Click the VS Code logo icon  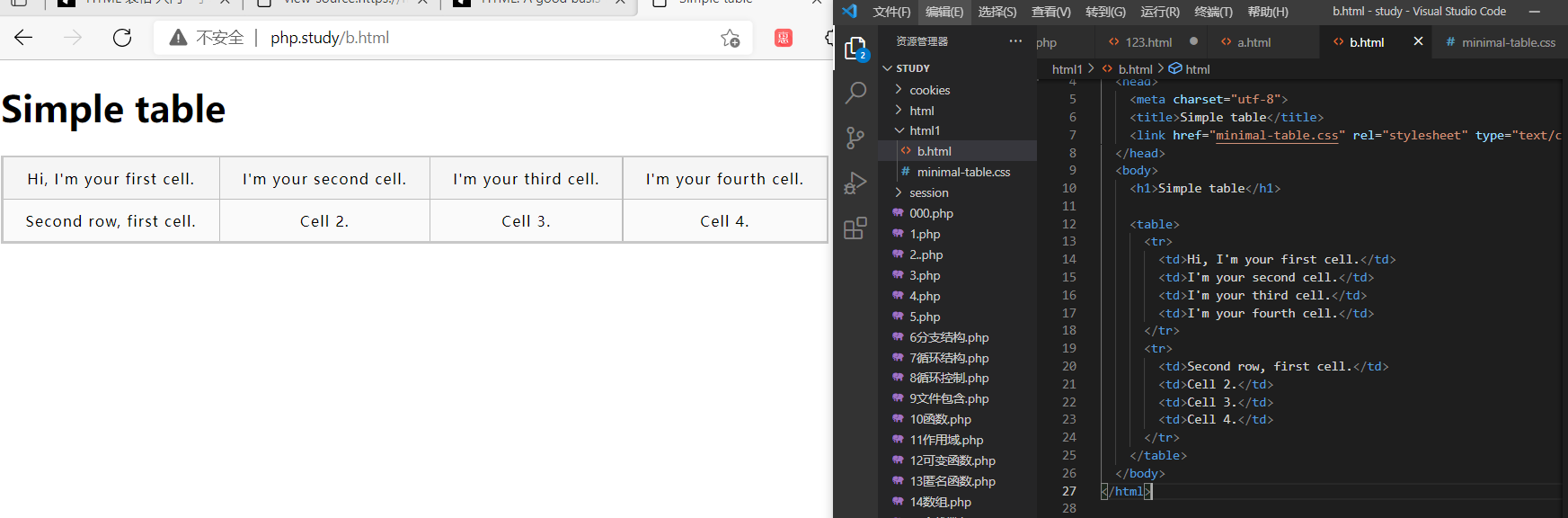point(849,12)
